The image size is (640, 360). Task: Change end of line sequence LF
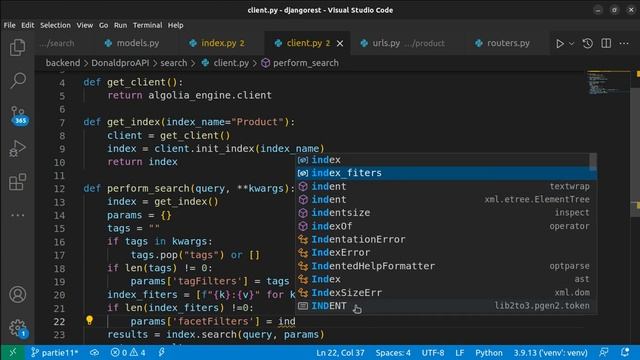pyautogui.click(x=460, y=353)
